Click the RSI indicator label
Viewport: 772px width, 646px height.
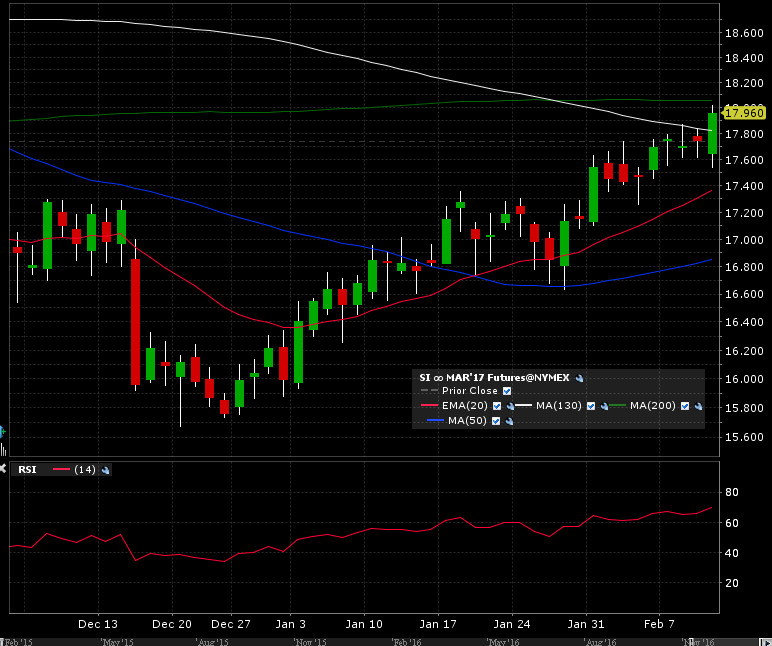pos(28,470)
